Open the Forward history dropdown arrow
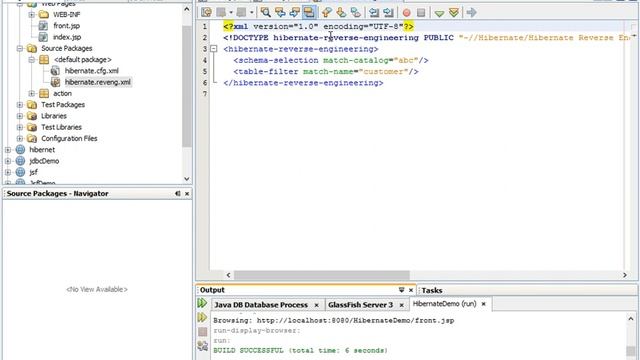The image size is (640, 360). tap(251, 13)
